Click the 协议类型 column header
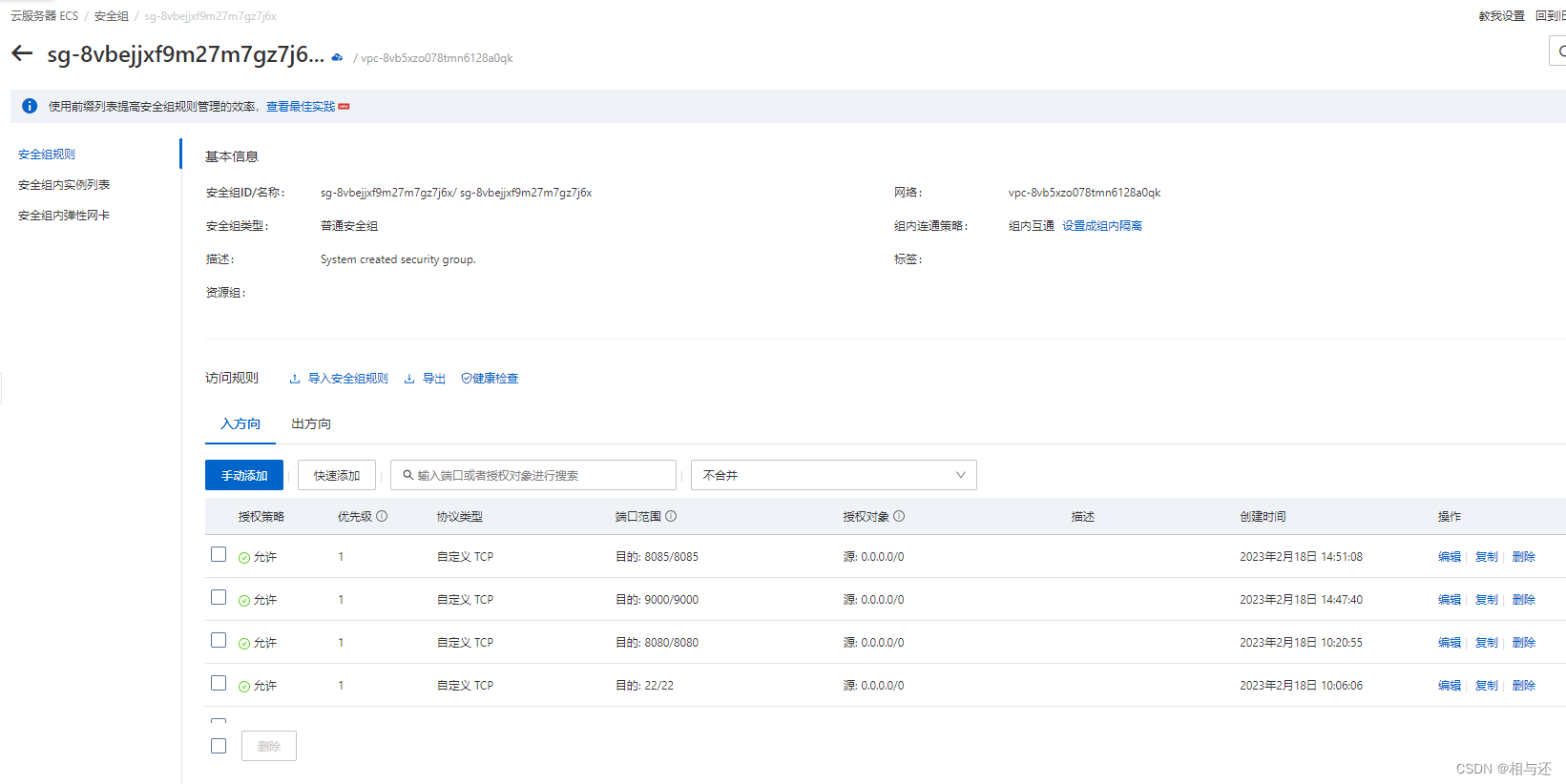This screenshot has width=1566, height=784. [x=460, y=517]
